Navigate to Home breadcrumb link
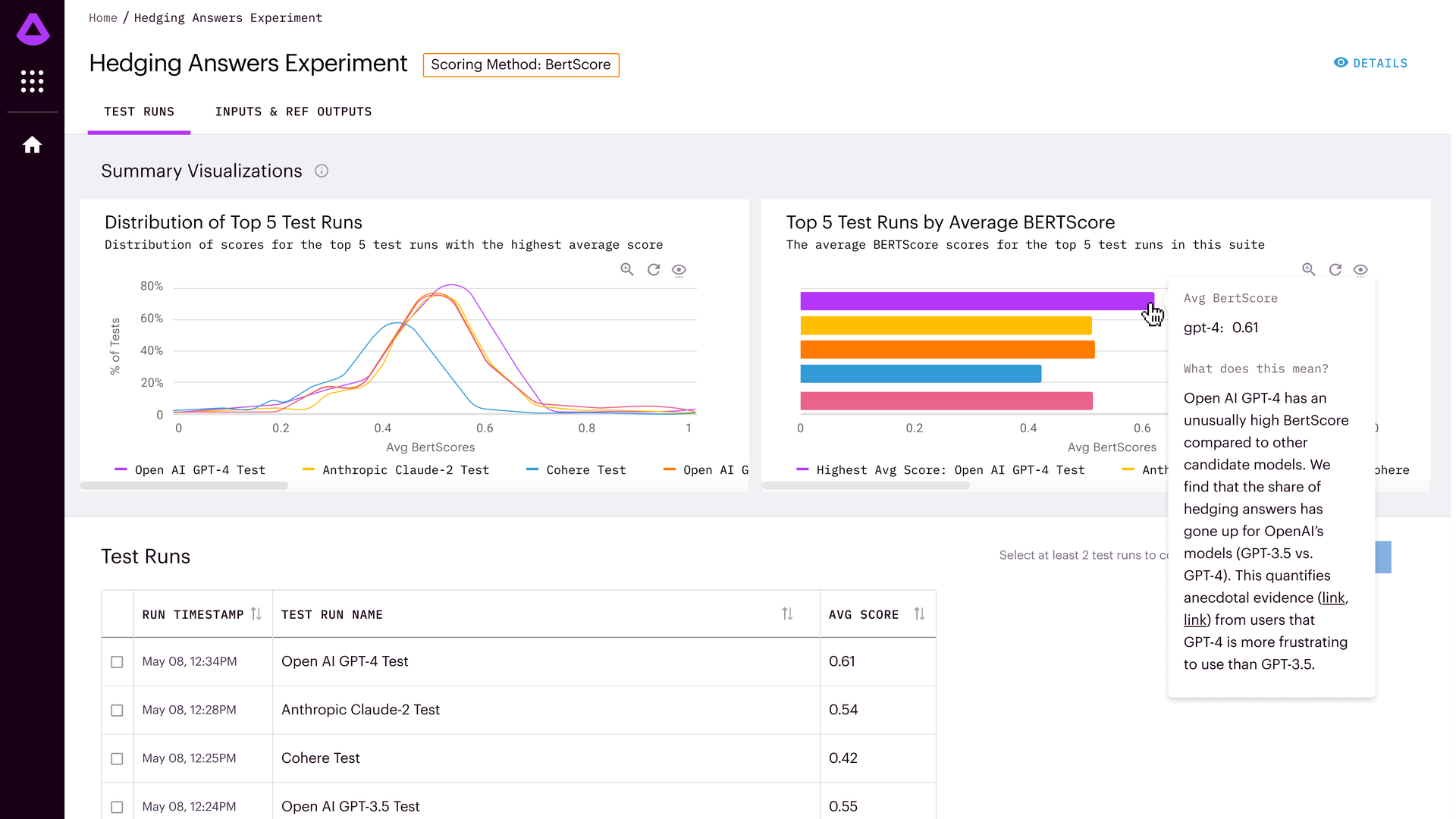The height and width of the screenshot is (819, 1456). [x=102, y=18]
